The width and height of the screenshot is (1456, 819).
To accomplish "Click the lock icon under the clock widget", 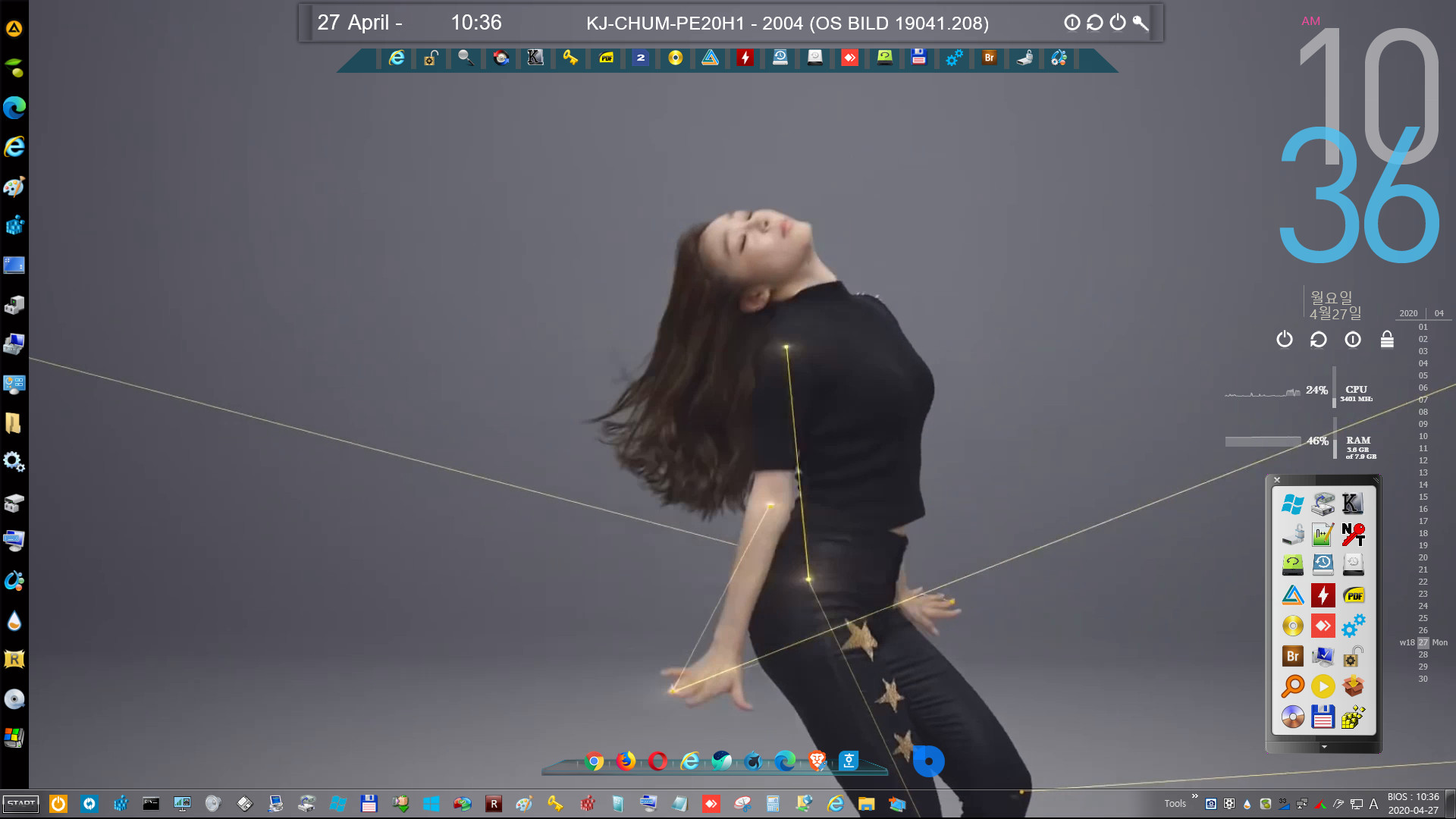I will click(1387, 339).
